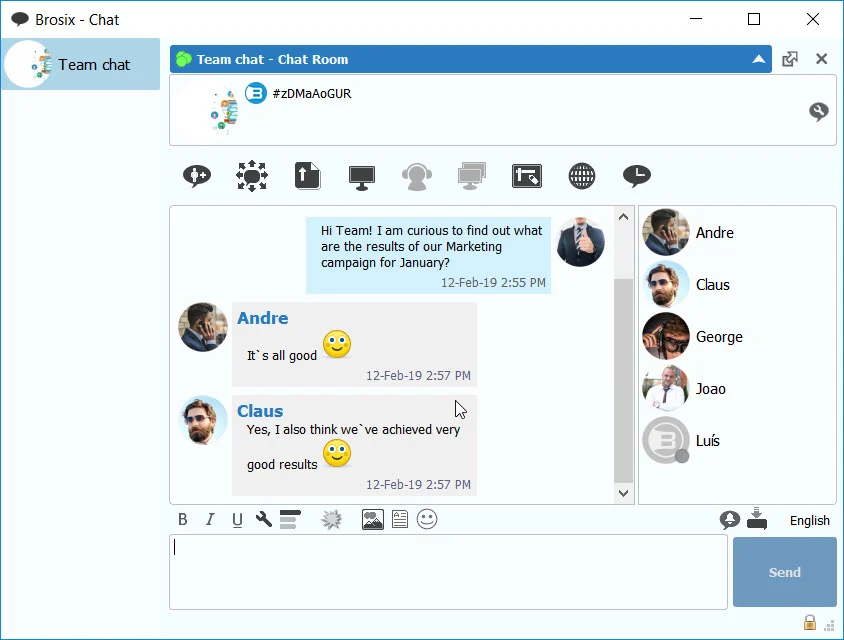Open co-browsing with the globe icon
The image size is (844, 640).
(582, 176)
